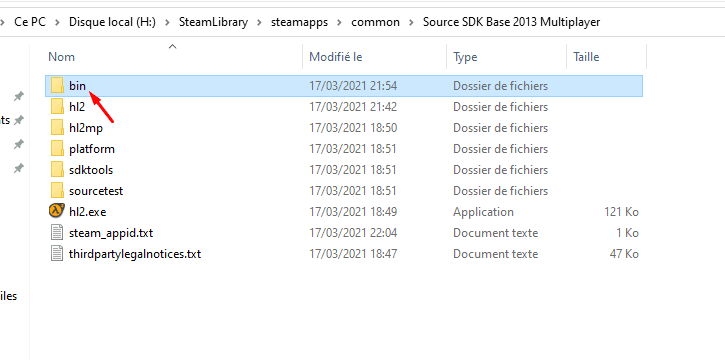The height and width of the screenshot is (360, 725).
Task: Click Dossier de fichiers type for sourcetest
Action: coord(500,191)
